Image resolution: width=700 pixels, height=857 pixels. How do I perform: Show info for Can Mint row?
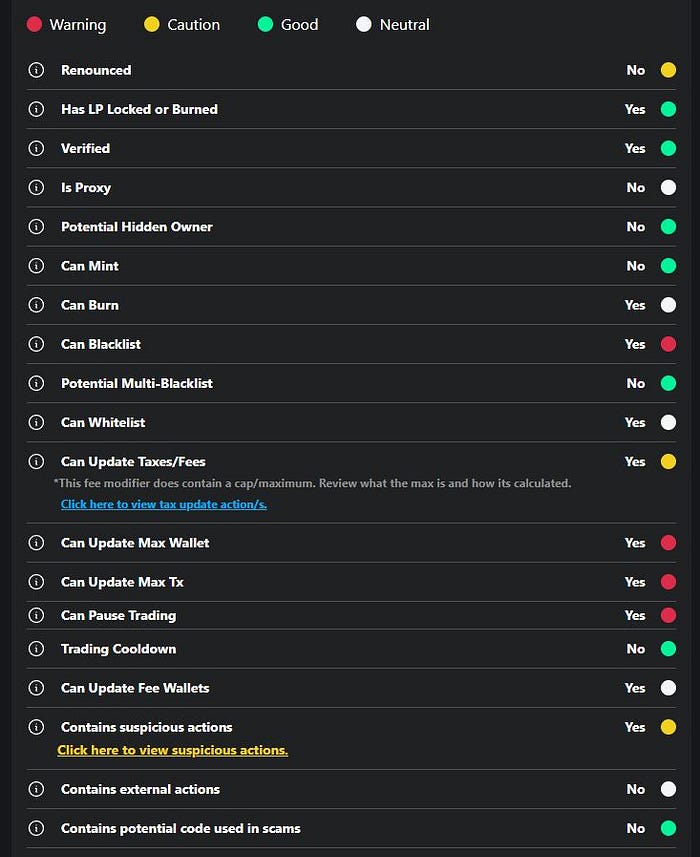(36, 266)
